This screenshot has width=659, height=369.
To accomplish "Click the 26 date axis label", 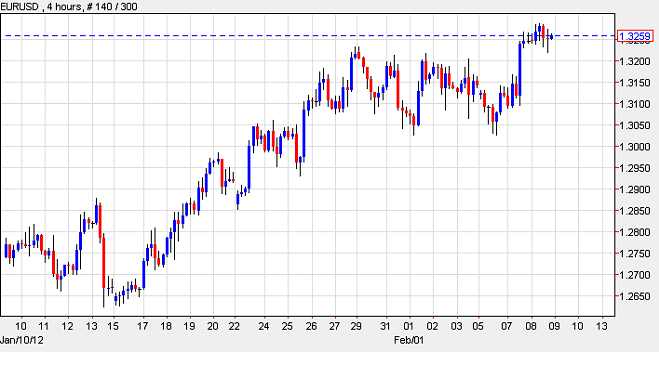I will point(311,326).
